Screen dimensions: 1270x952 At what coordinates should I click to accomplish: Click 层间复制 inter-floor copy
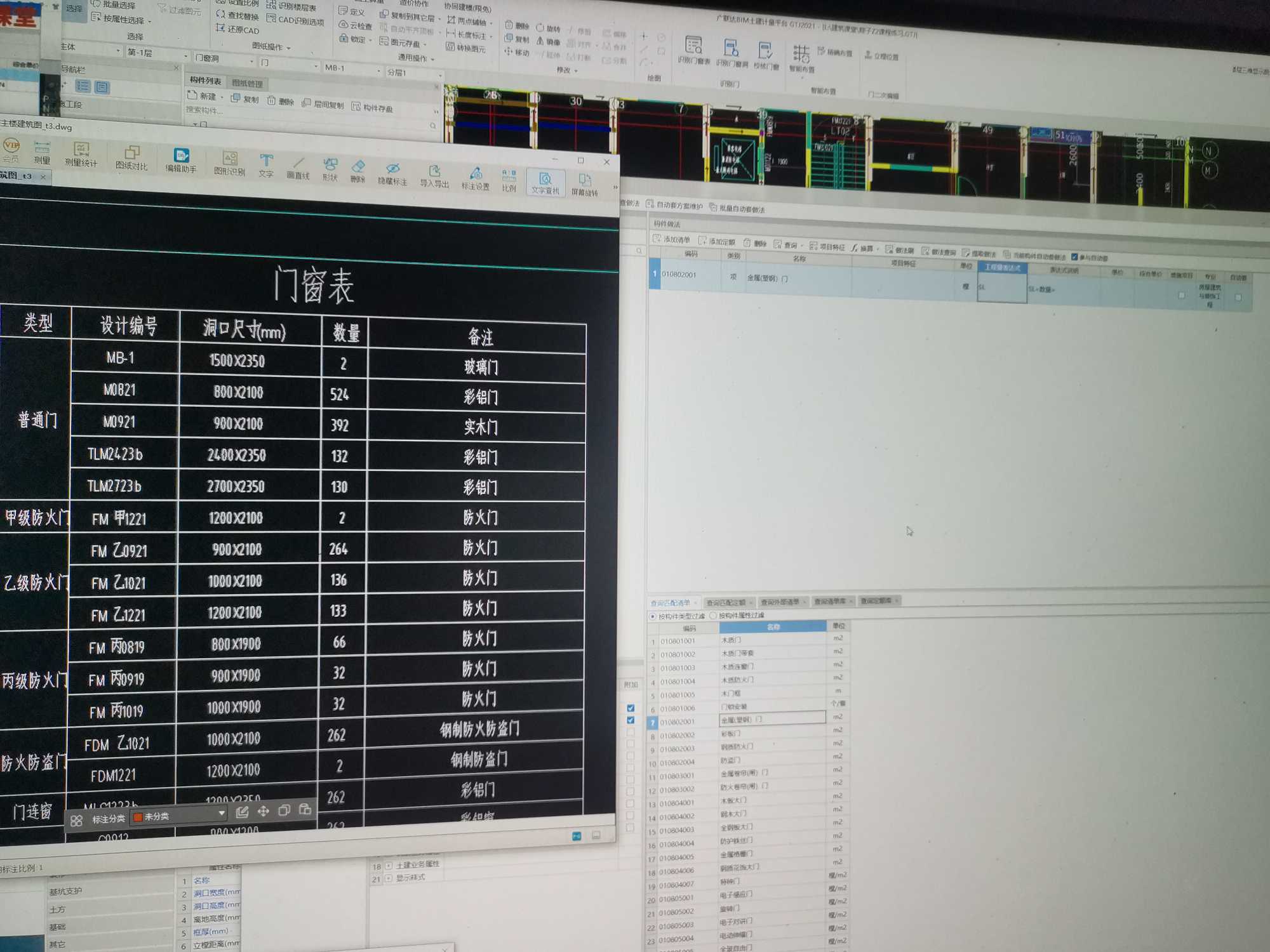click(323, 104)
